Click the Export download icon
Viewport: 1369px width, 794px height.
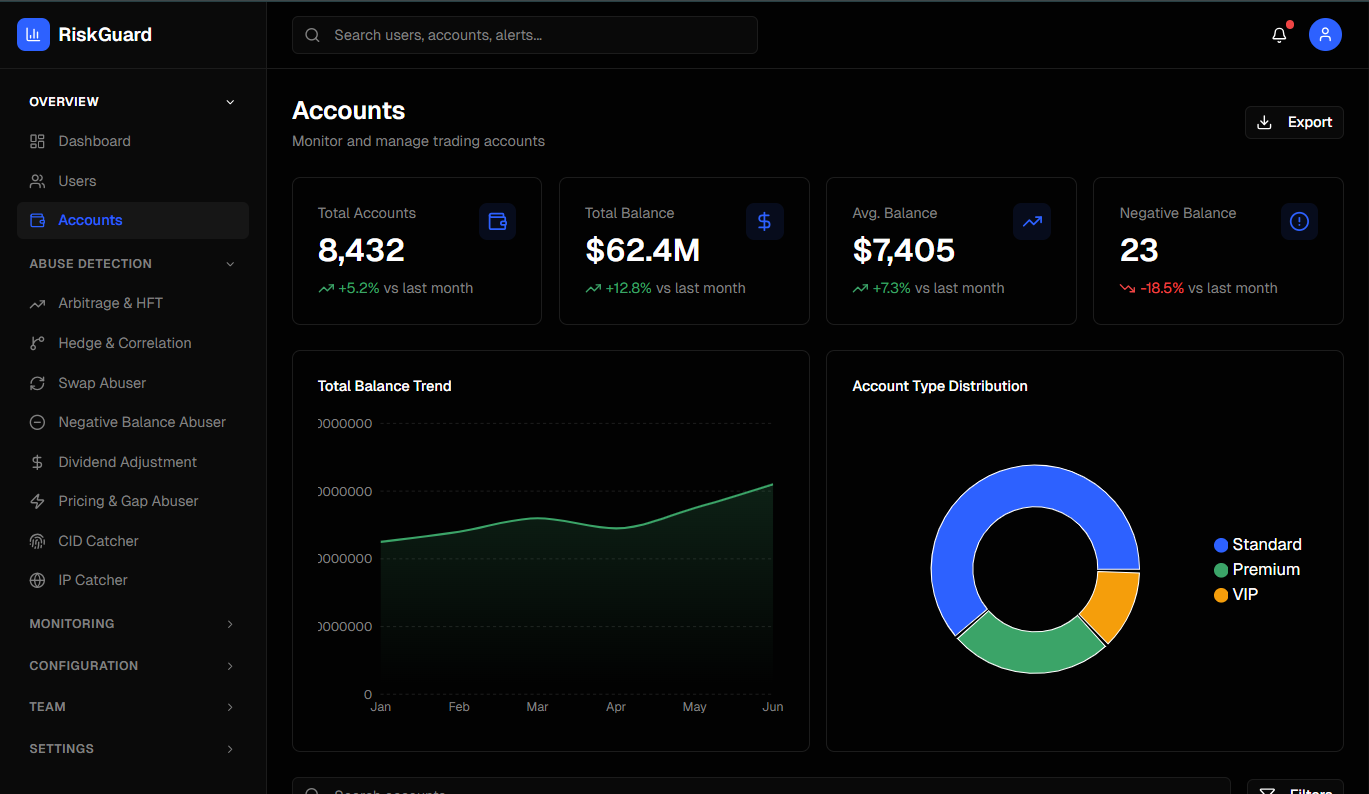(1264, 122)
